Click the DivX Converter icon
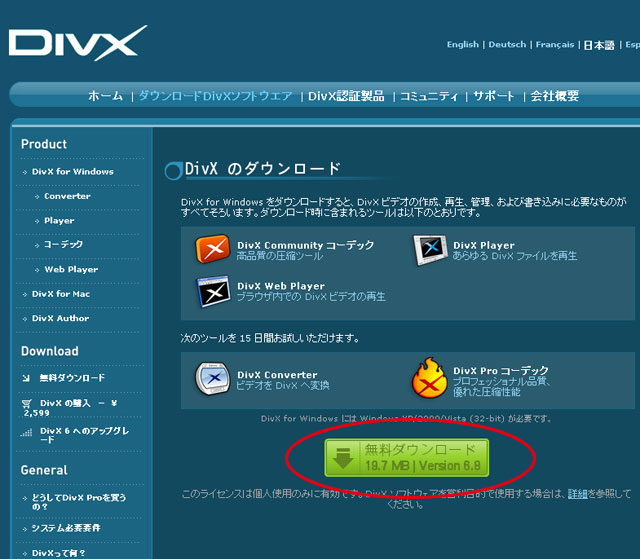The height and width of the screenshot is (559, 640). pos(212,379)
